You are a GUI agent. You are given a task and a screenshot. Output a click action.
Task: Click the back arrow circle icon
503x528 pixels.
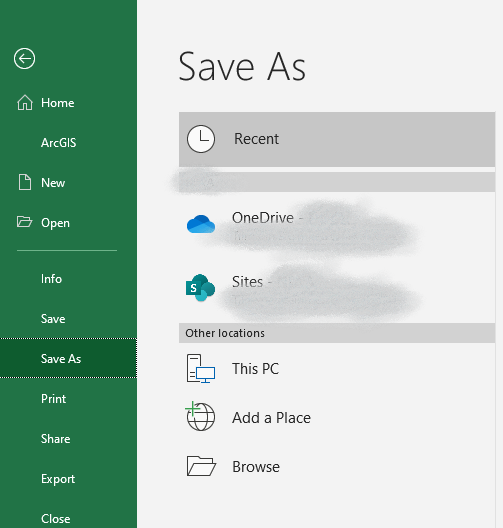click(x=24, y=59)
